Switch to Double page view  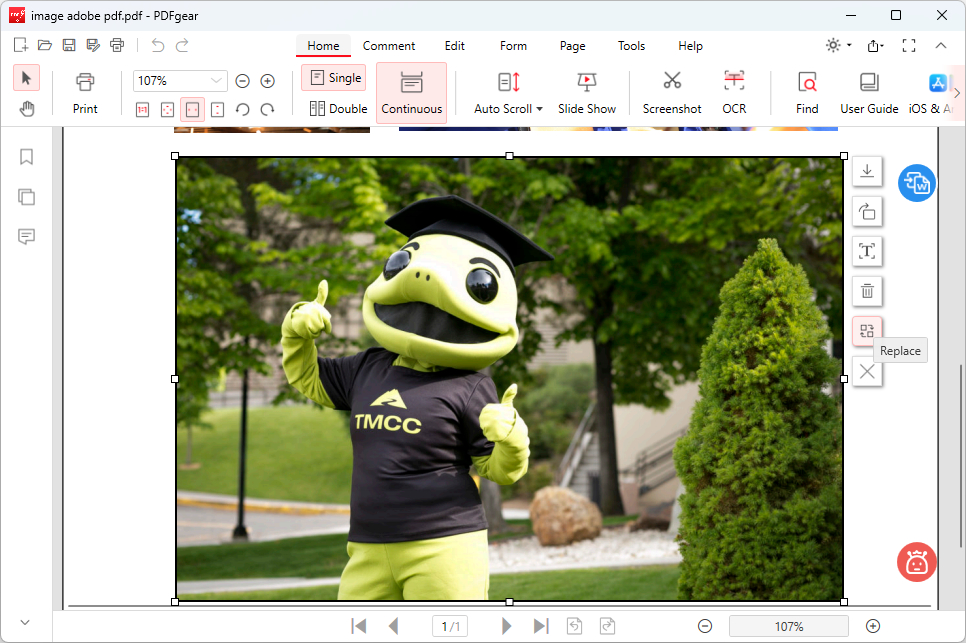pos(338,109)
